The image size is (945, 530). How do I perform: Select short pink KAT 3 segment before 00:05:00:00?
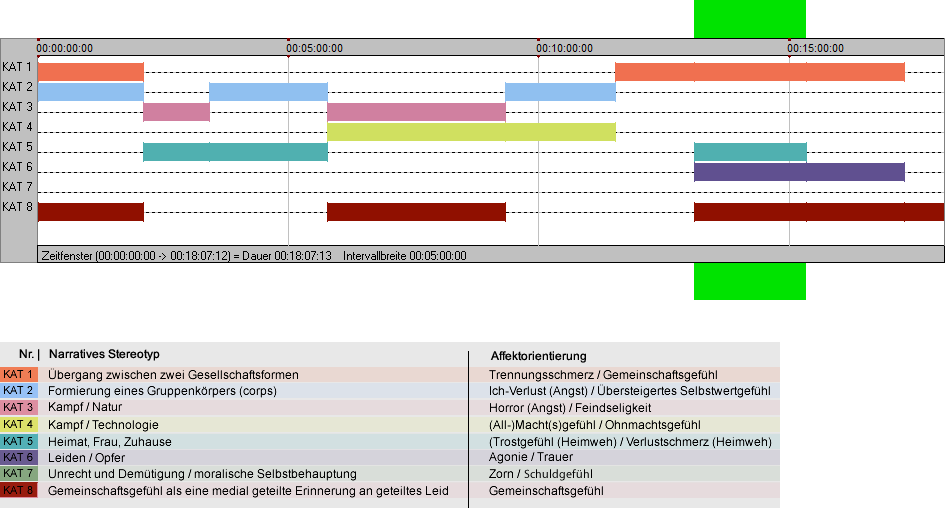pos(177,112)
